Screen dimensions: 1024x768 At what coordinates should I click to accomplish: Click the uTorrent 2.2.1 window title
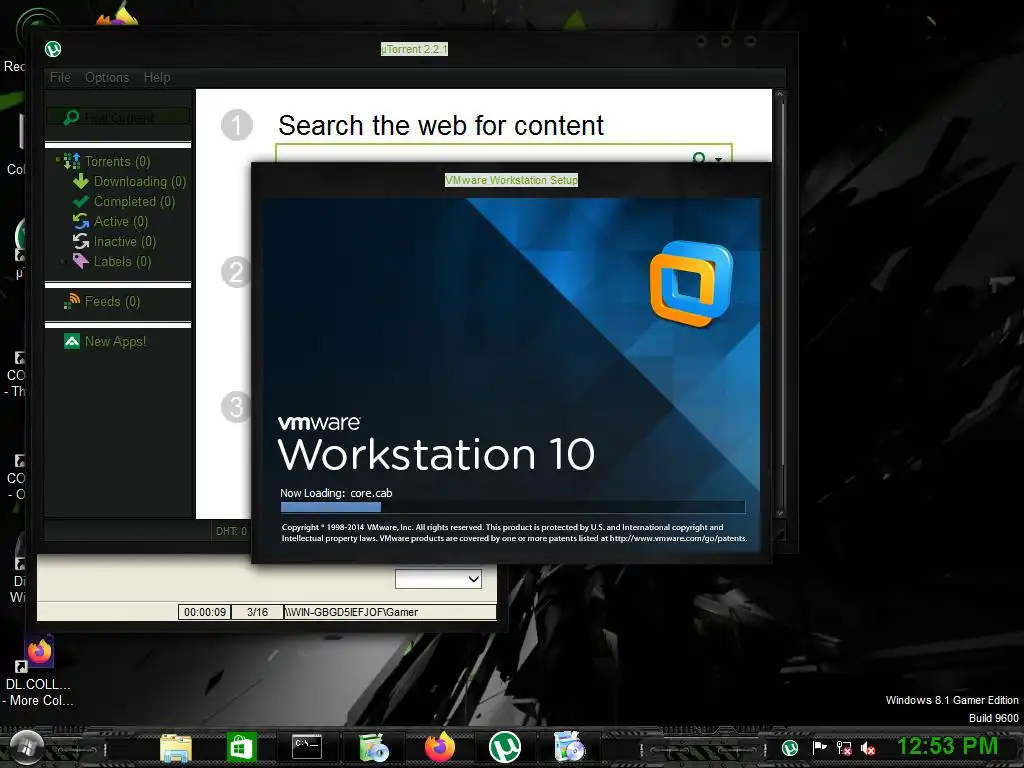click(414, 49)
